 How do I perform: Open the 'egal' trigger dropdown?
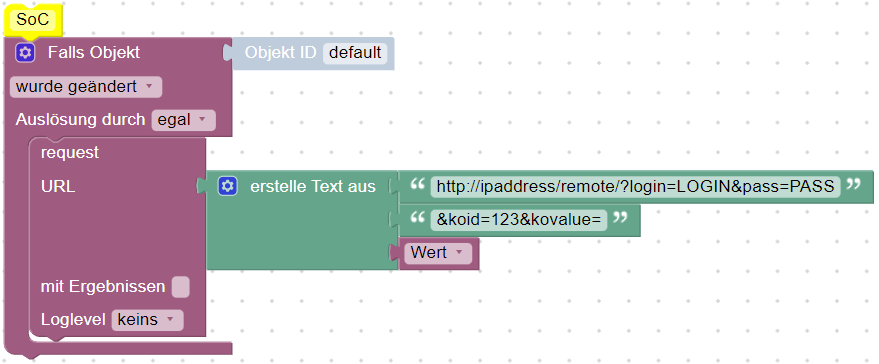[x=183, y=120]
